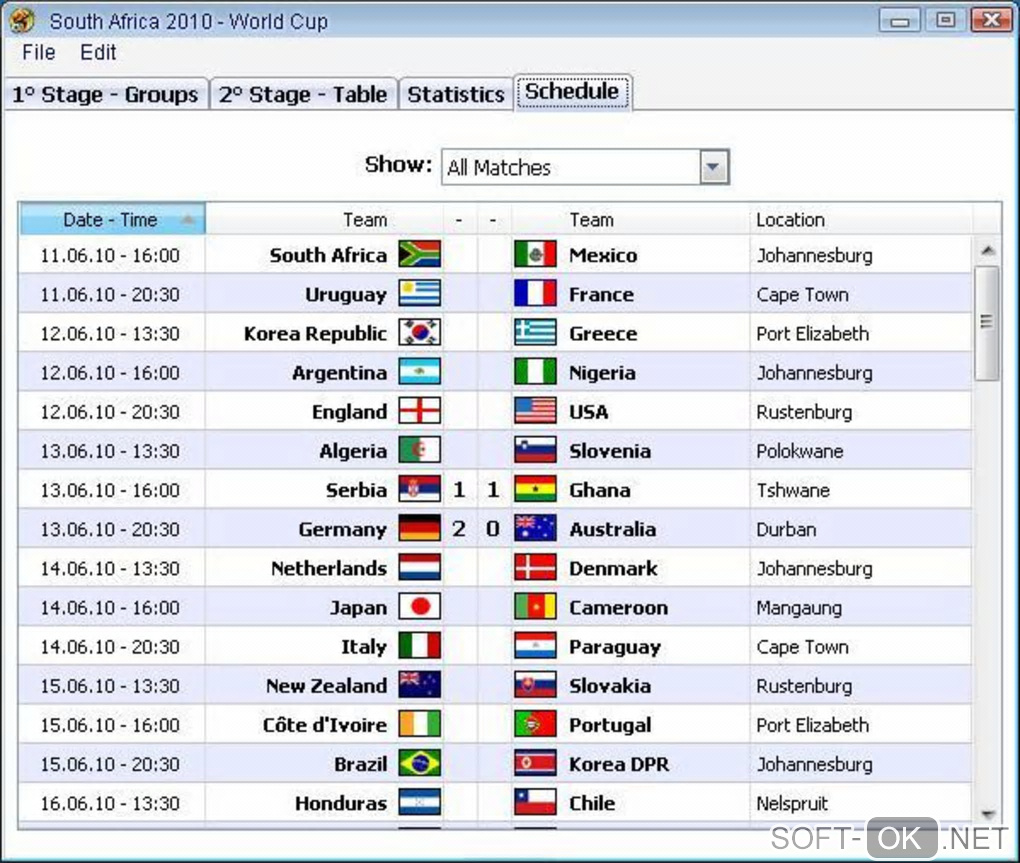Screen dimensions: 1020x863
Task: Click the Cameroon flag icon
Action: (x=535, y=607)
